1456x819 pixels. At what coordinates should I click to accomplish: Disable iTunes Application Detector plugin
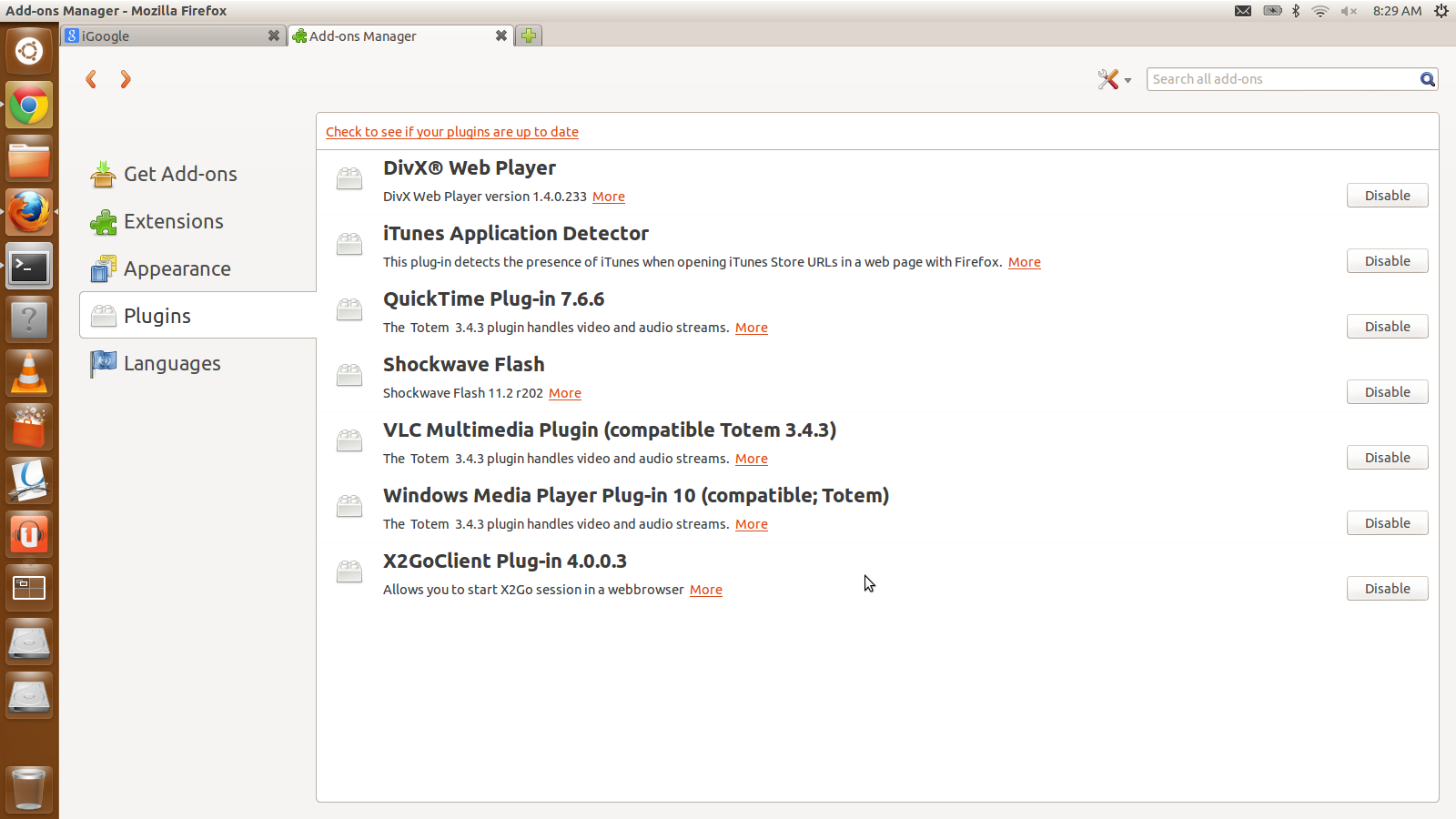click(x=1387, y=261)
